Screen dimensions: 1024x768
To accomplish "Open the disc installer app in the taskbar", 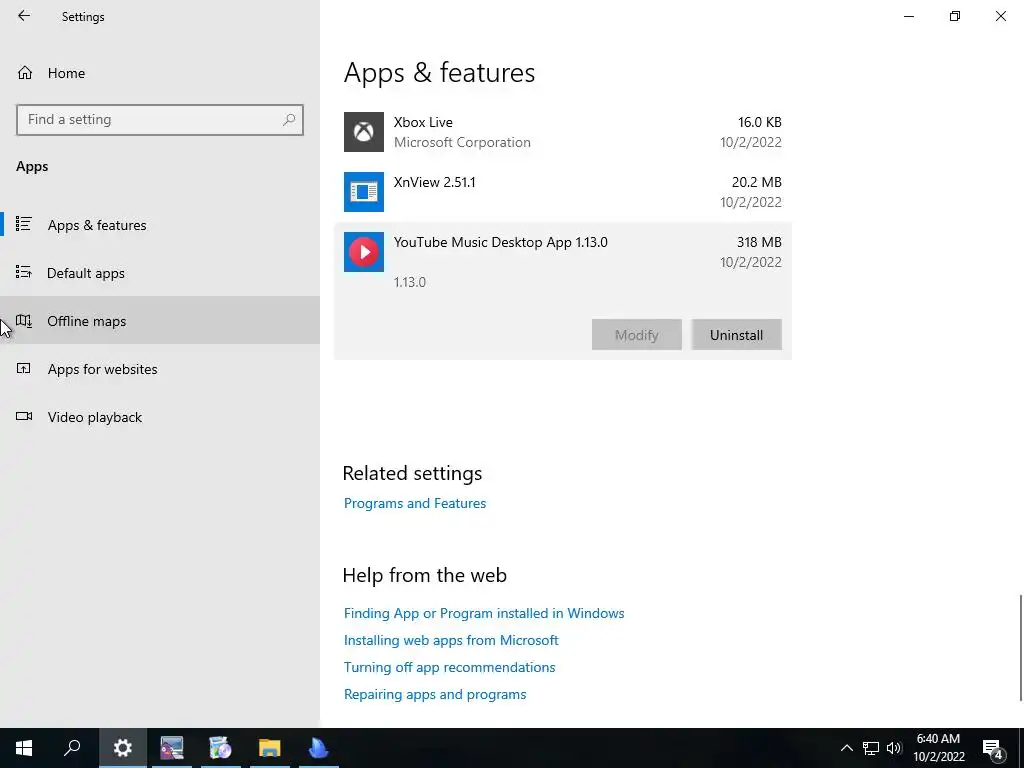I will [x=221, y=748].
